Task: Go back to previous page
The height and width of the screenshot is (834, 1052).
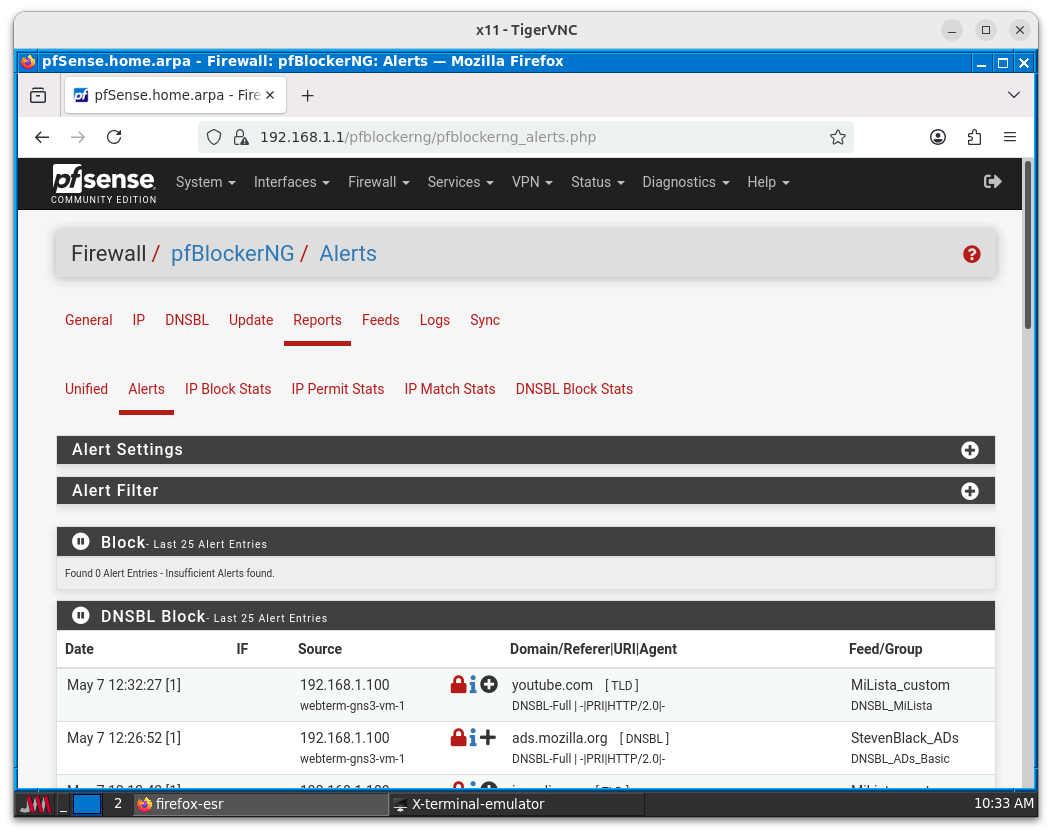Action: tap(42, 137)
